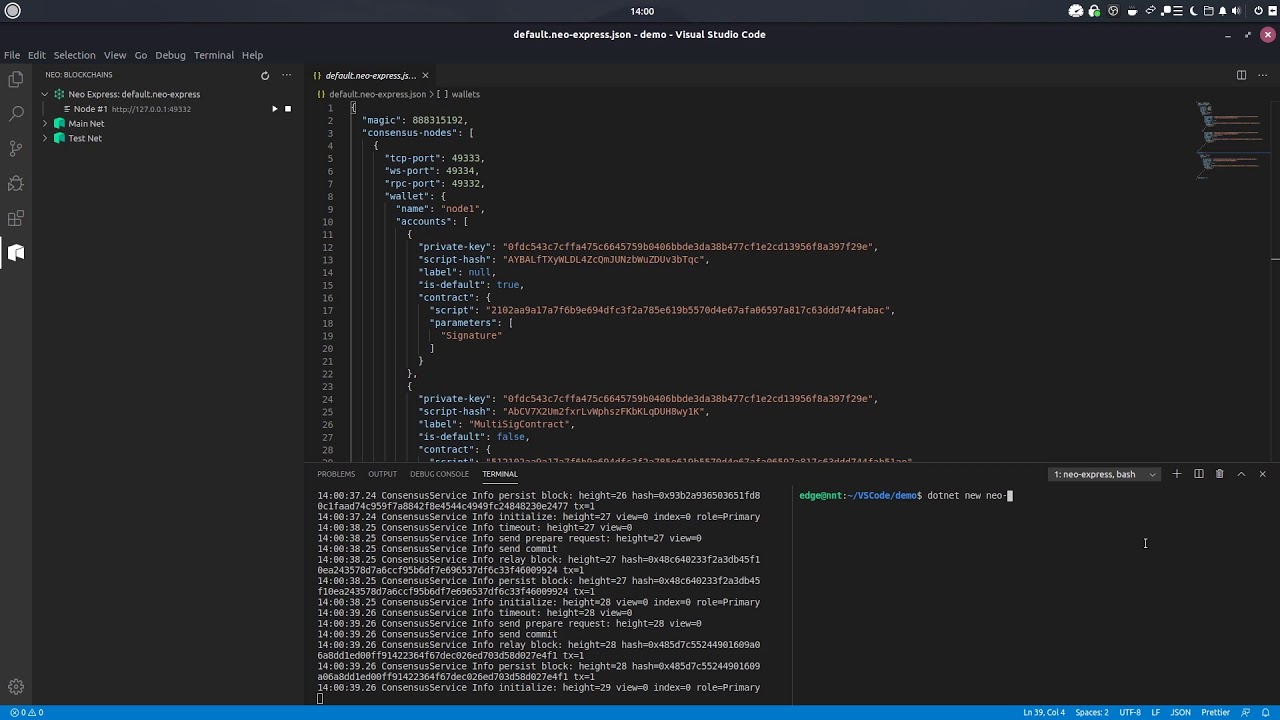Collapse the Neo Express: default.neo-express tree node
This screenshot has height=720, width=1280.
45,94
